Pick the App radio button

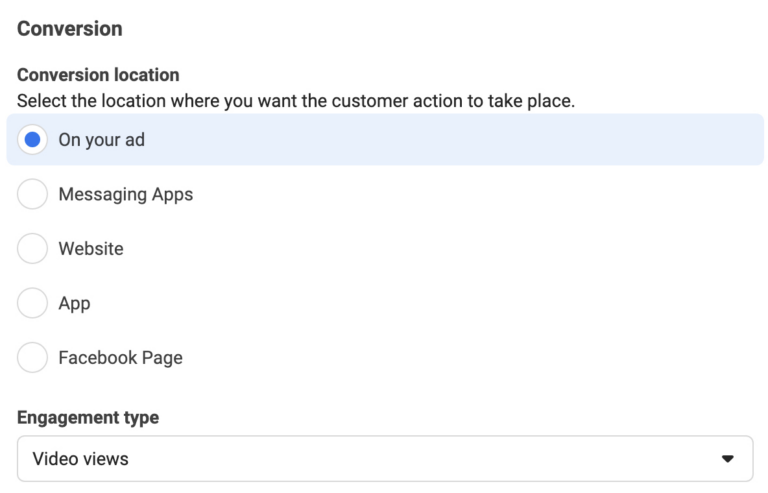click(x=32, y=303)
